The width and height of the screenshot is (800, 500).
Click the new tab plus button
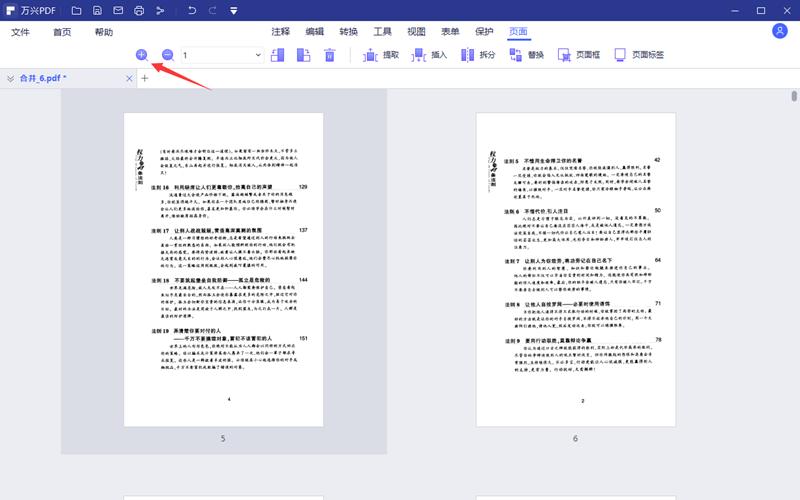click(144, 78)
